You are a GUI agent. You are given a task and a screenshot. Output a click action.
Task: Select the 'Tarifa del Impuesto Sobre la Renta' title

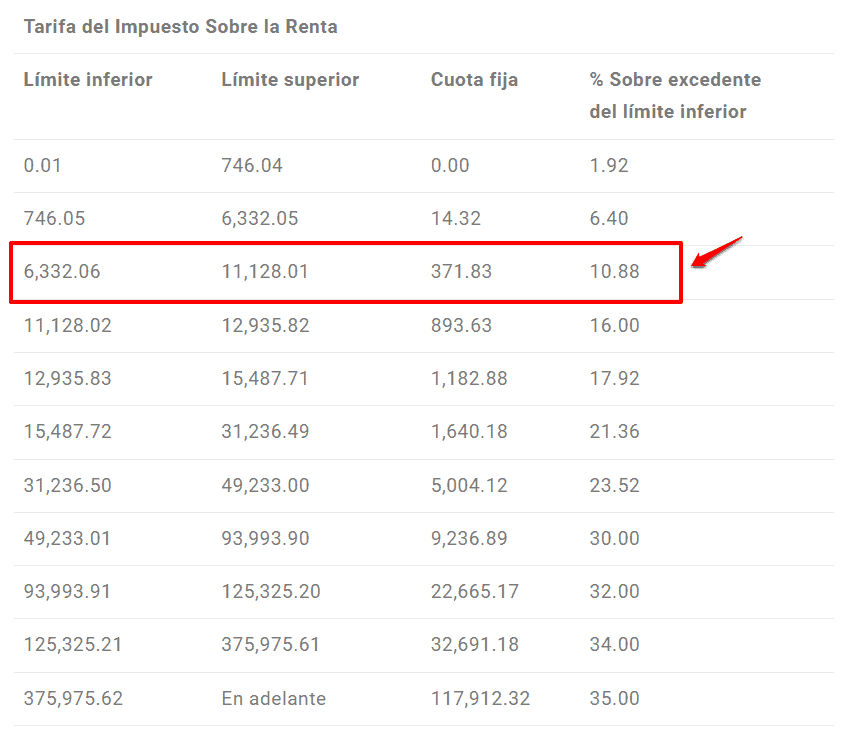(x=180, y=27)
